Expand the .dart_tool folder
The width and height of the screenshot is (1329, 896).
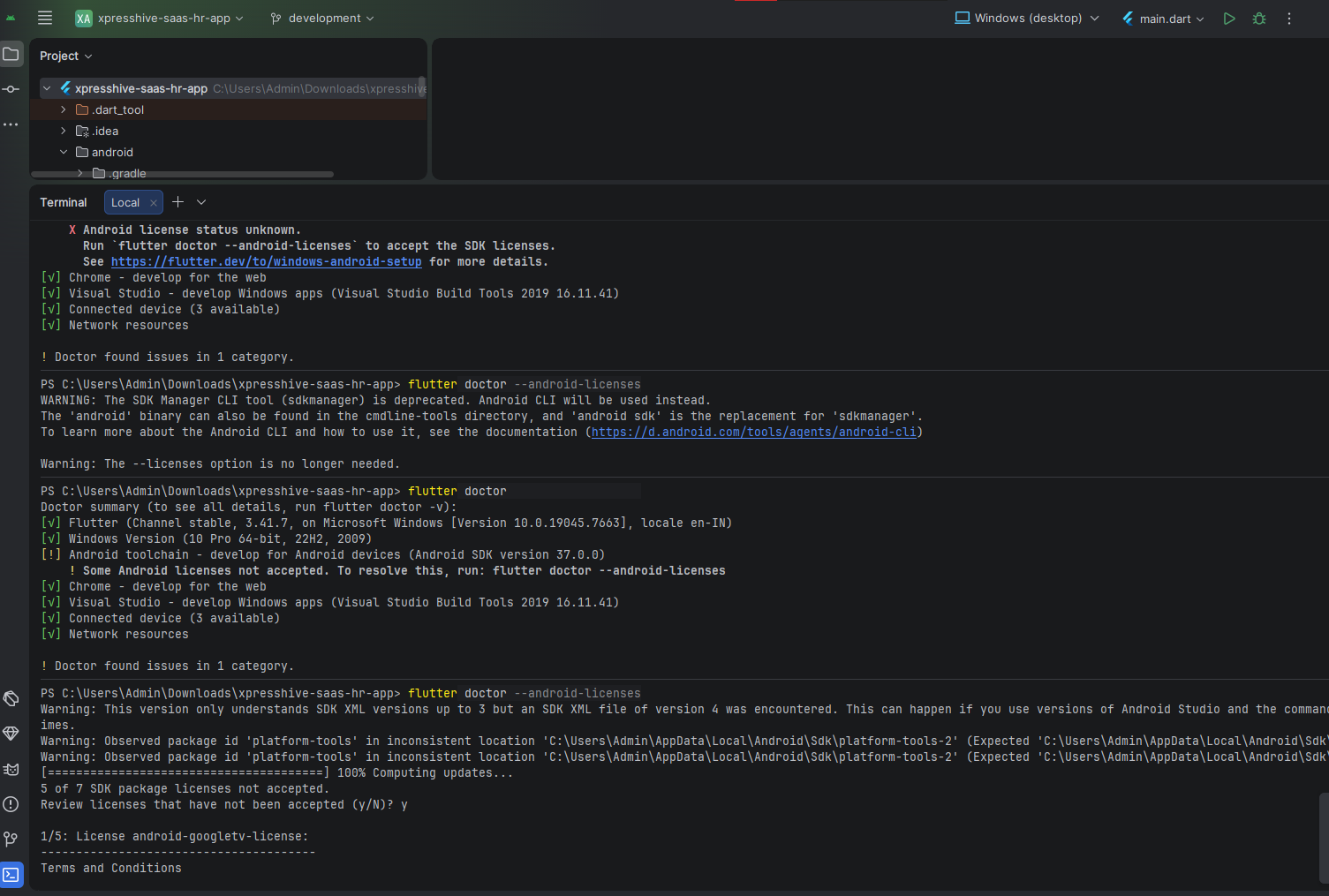(x=64, y=109)
